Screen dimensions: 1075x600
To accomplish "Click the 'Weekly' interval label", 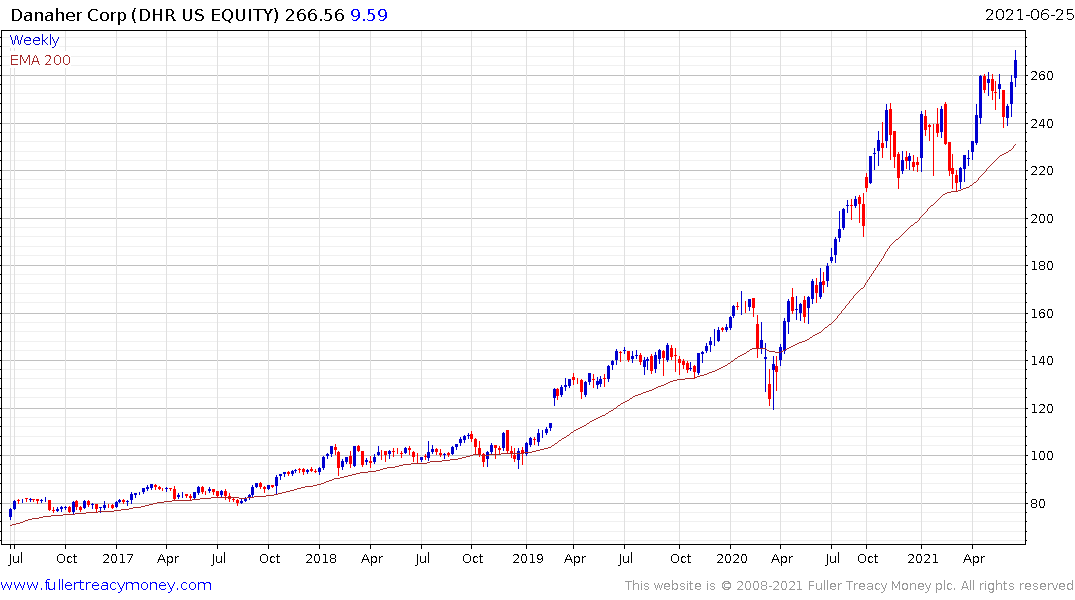I will pyautogui.click(x=34, y=40).
